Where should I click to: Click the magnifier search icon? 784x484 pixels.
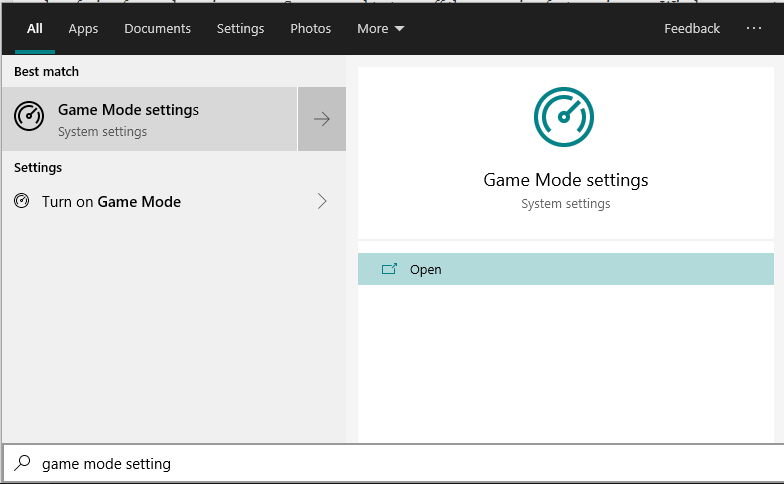coord(22,463)
